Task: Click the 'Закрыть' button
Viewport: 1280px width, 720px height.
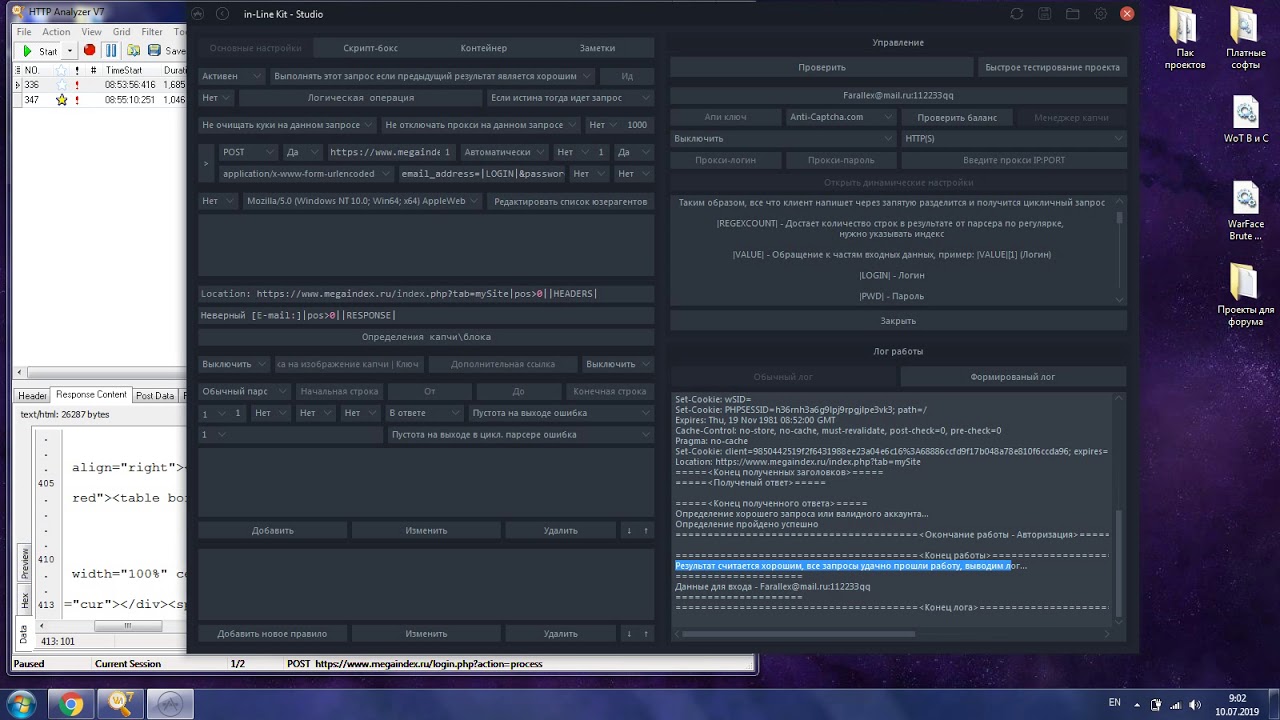Action: [898, 321]
